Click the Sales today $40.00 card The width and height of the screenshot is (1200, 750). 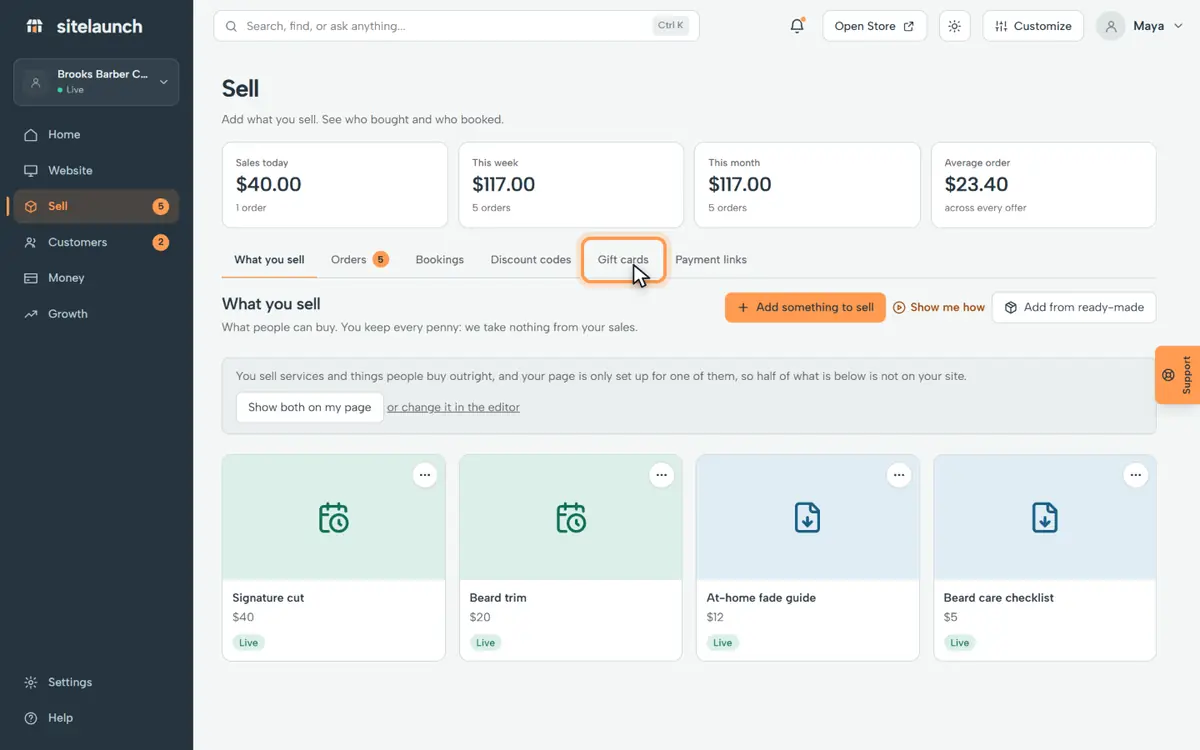click(x=335, y=185)
